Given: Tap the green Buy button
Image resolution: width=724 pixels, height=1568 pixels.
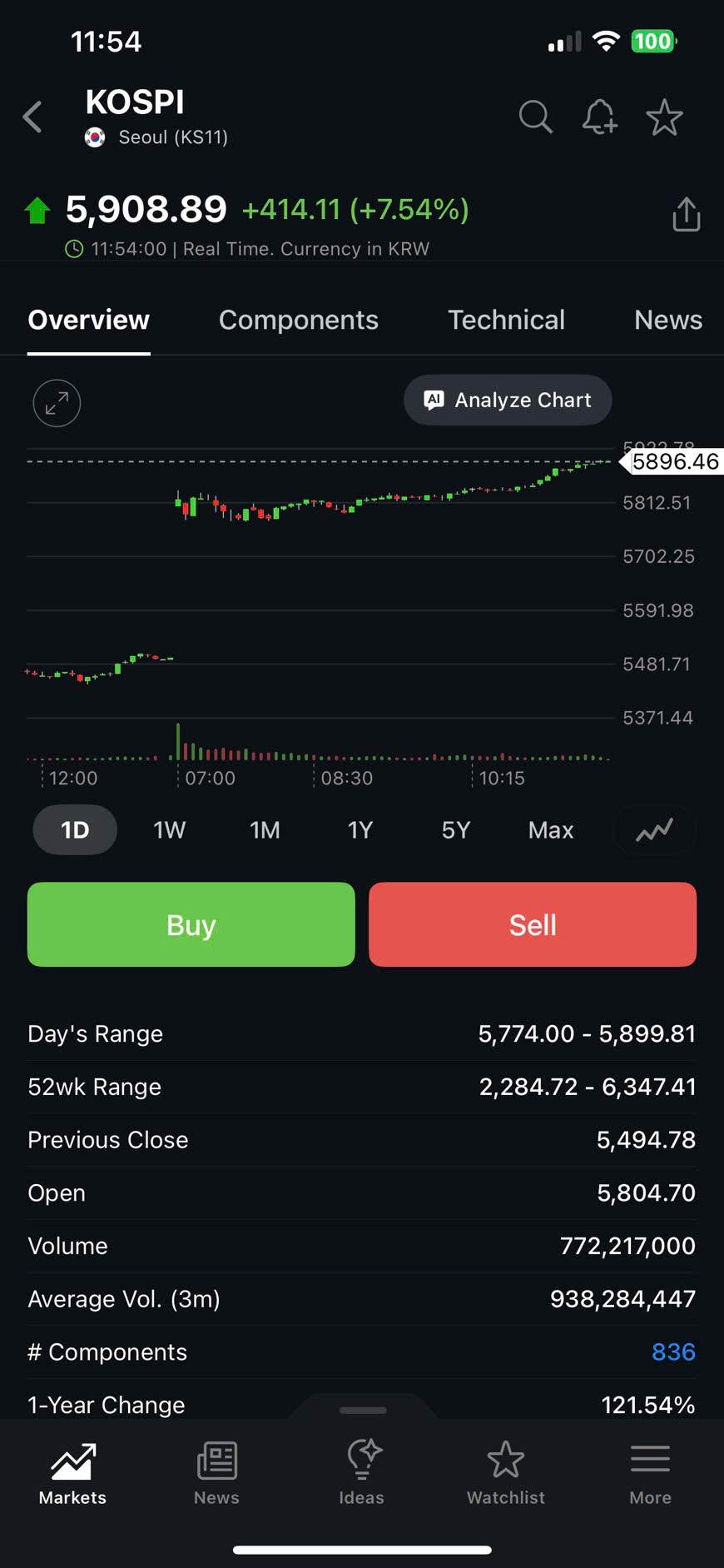Looking at the screenshot, I should click(191, 924).
